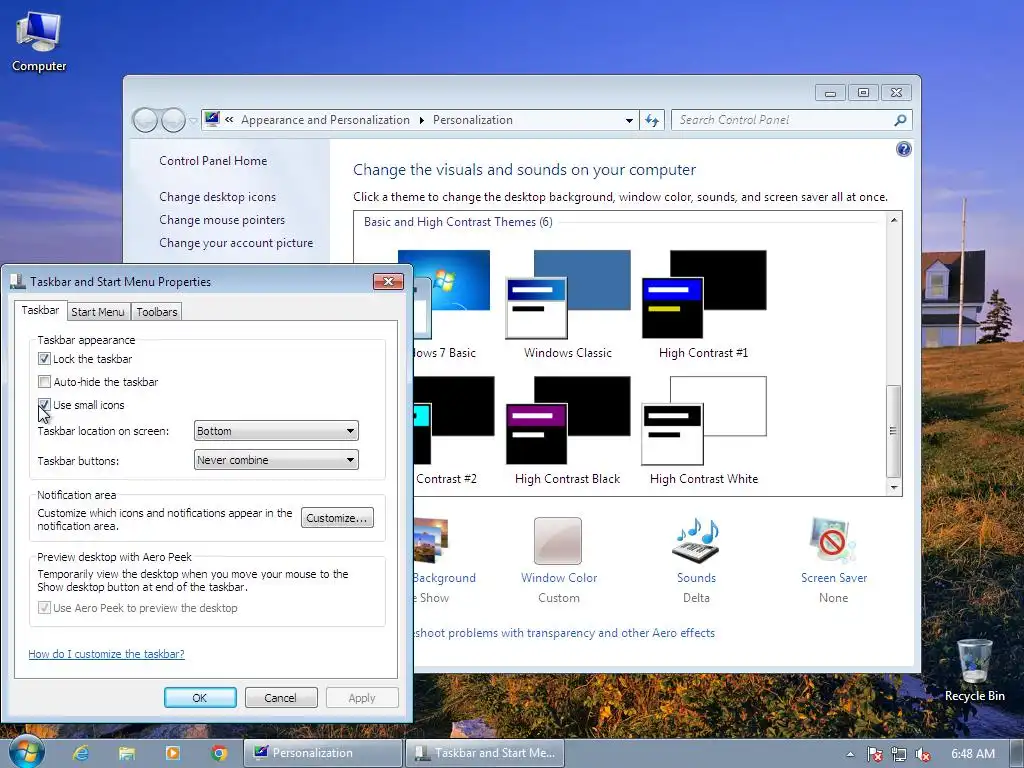Image resolution: width=1024 pixels, height=768 pixels.
Task: Open the Action Center flag tray icon
Action: point(874,754)
